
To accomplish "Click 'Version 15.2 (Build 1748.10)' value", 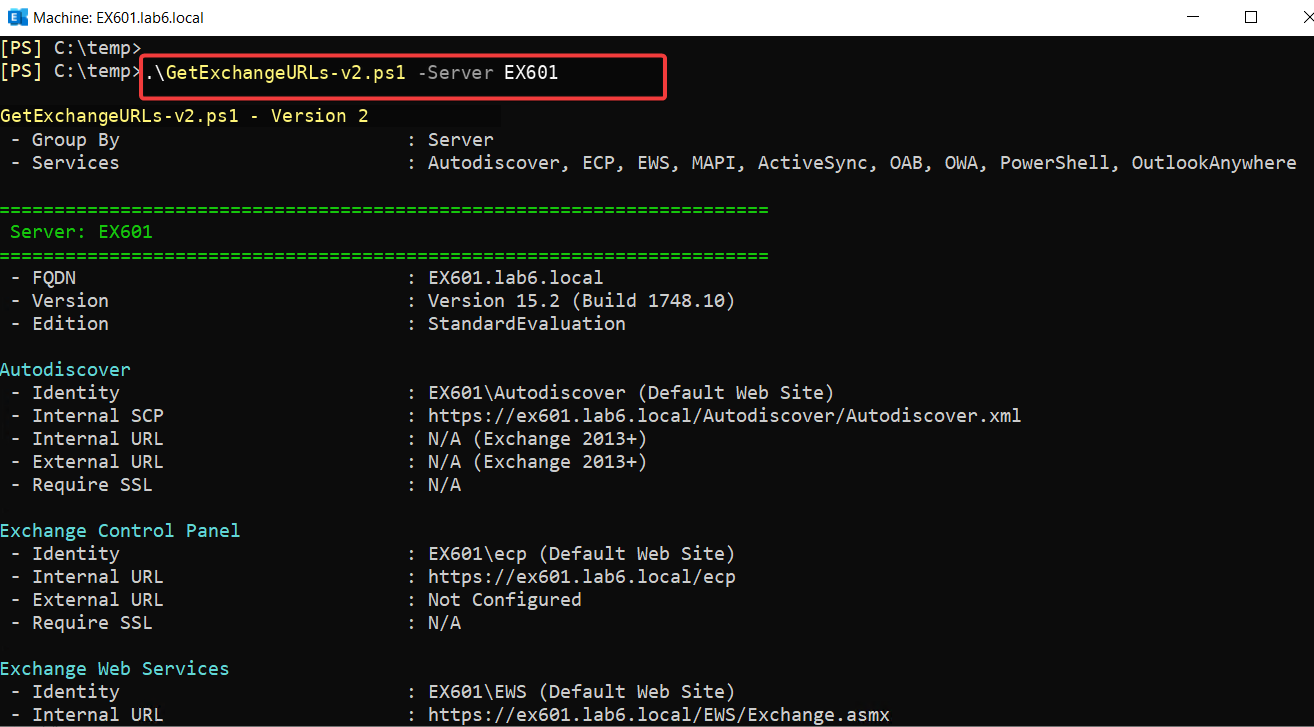I will click(581, 301).
